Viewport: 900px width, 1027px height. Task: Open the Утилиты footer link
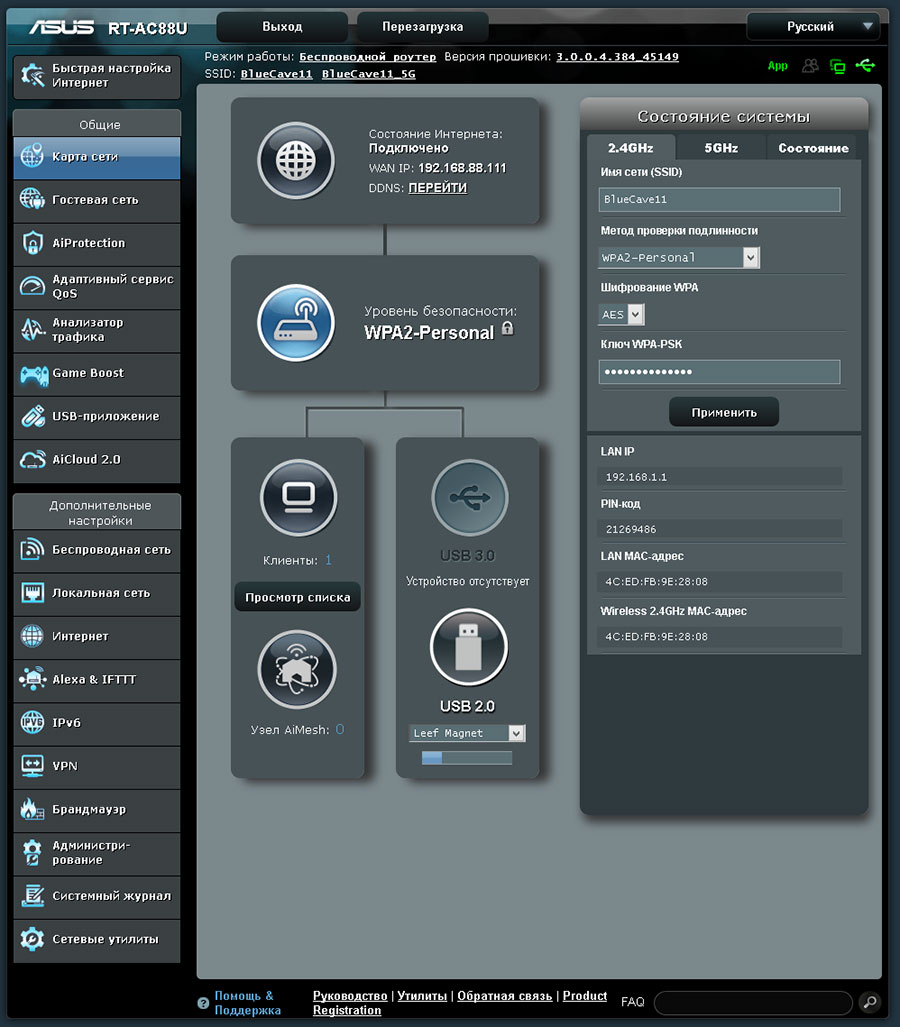(422, 996)
